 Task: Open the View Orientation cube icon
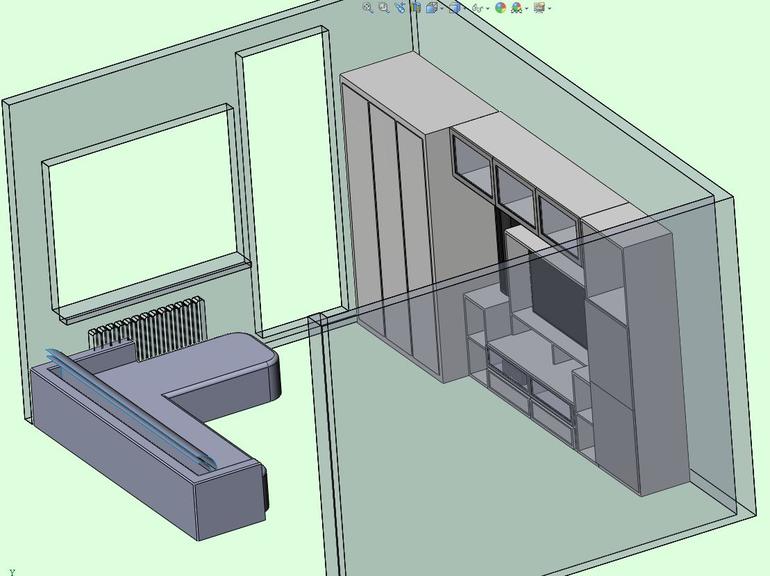point(431,7)
